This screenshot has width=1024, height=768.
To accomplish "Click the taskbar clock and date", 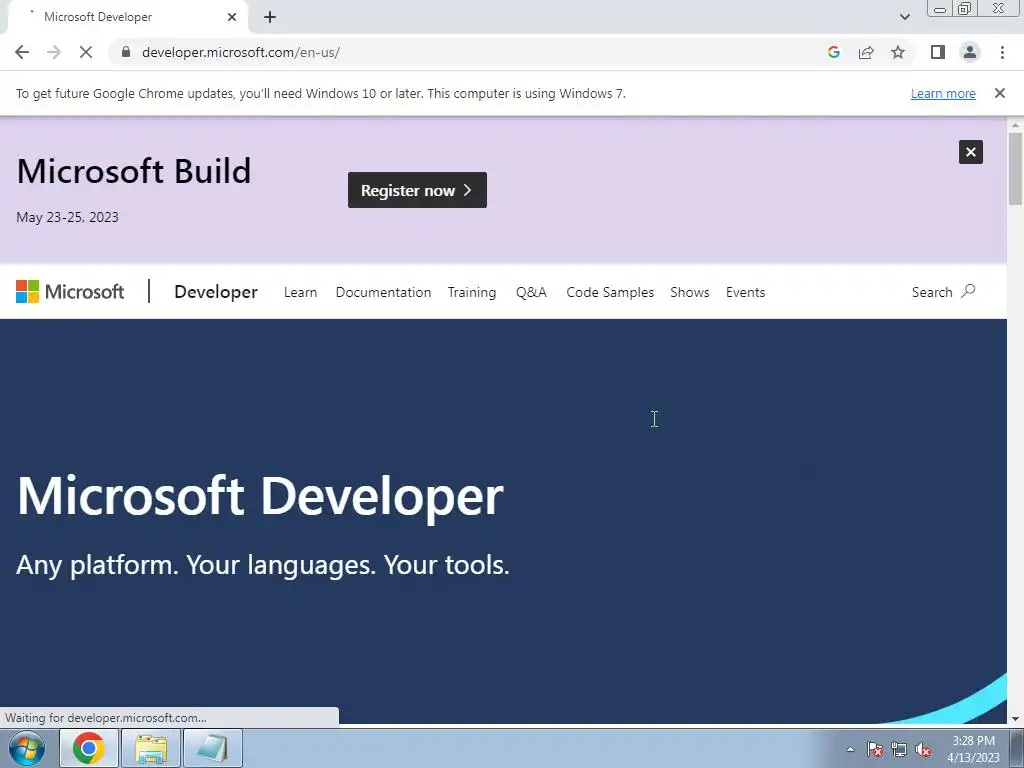I will pos(973,749).
